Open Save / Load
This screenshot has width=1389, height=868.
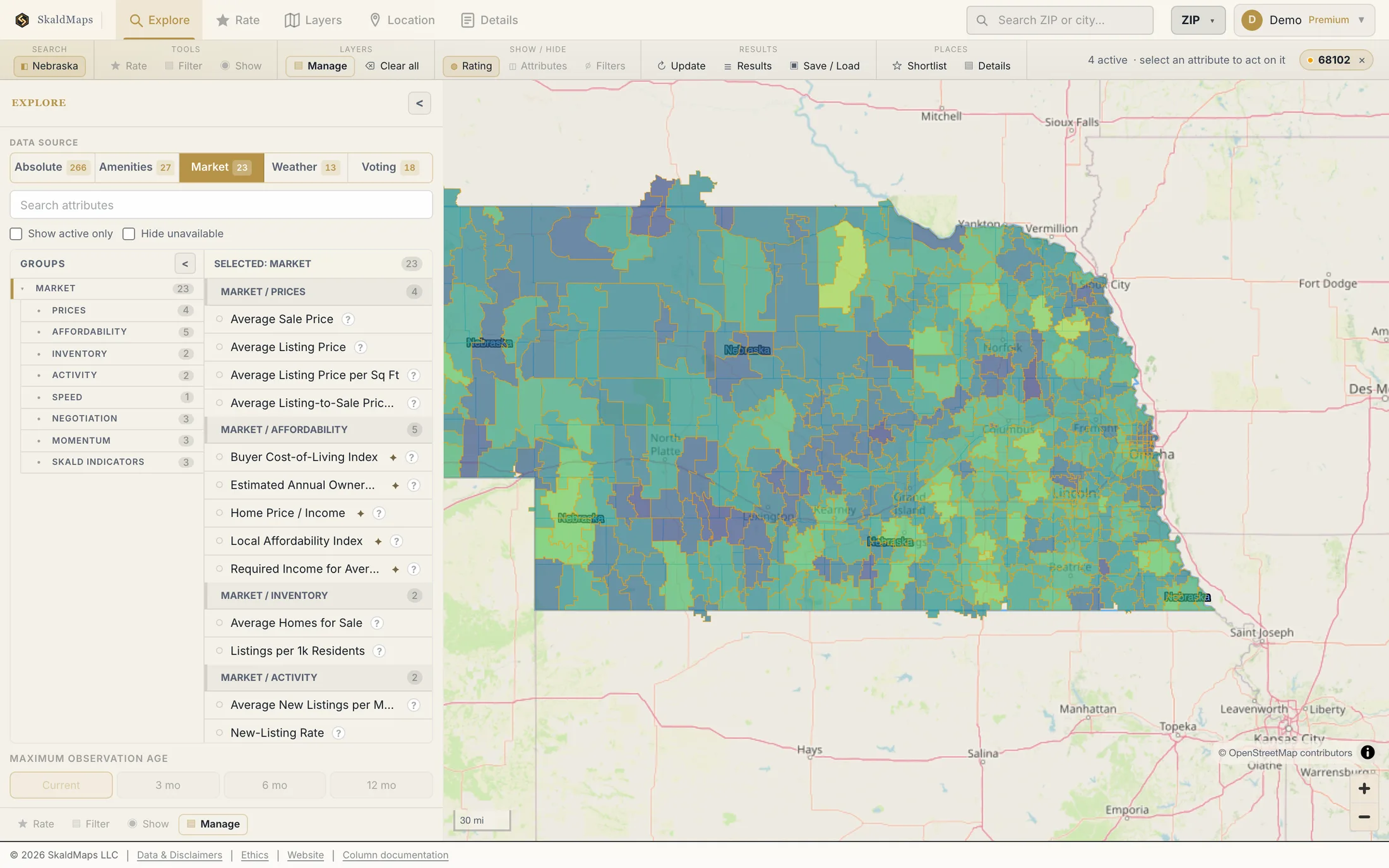(x=825, y=66)
